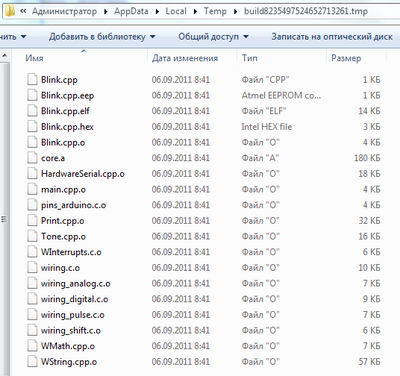Click the file icon next to WInterrupts.c.o
Screen dimensions: 400x376
(32, 252)
